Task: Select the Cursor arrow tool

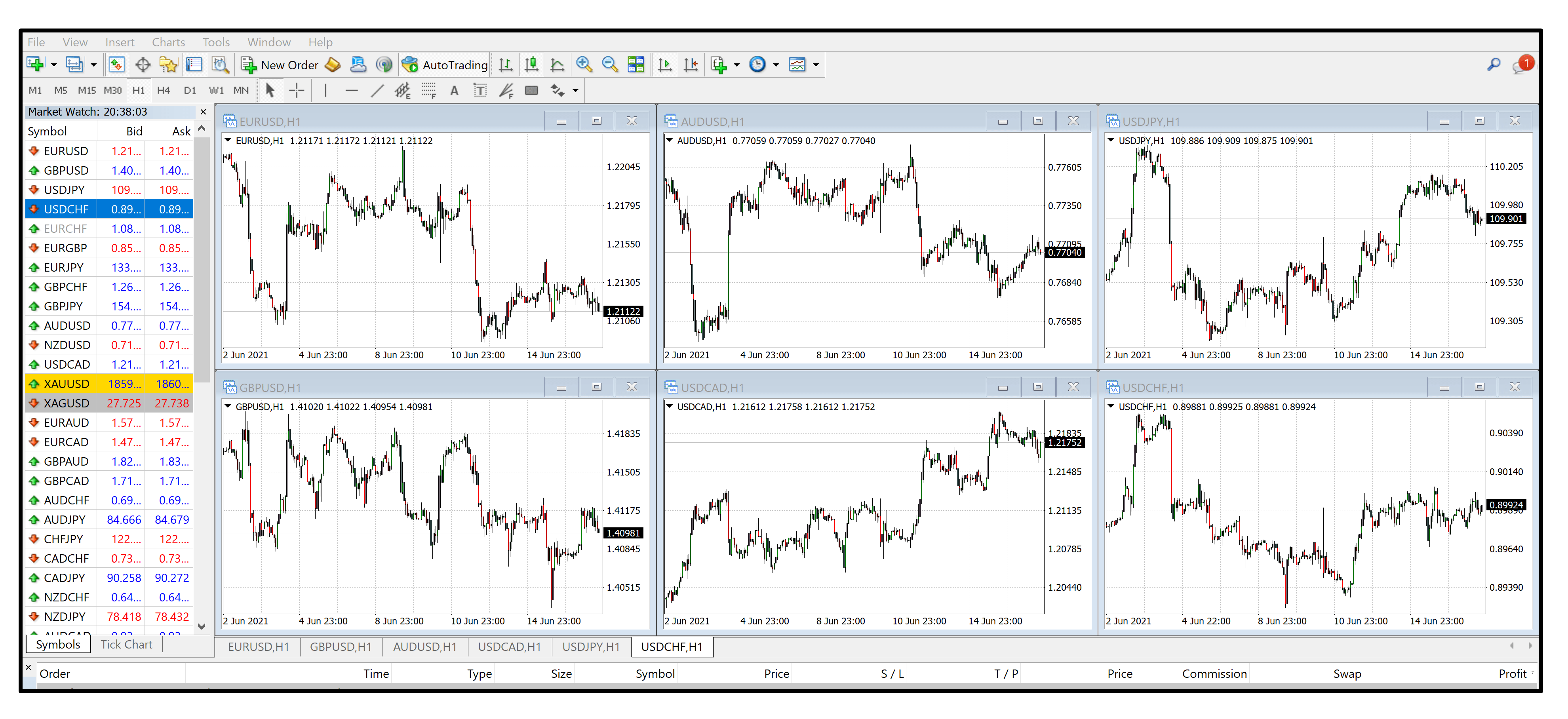Action: pyautogui.click(x=270, y=91)
